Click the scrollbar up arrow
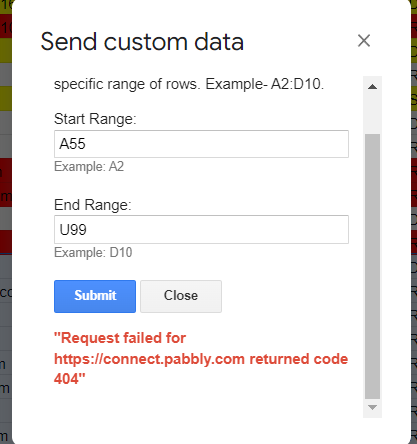Viewport: 417px width, 444px height. [372, 87]
